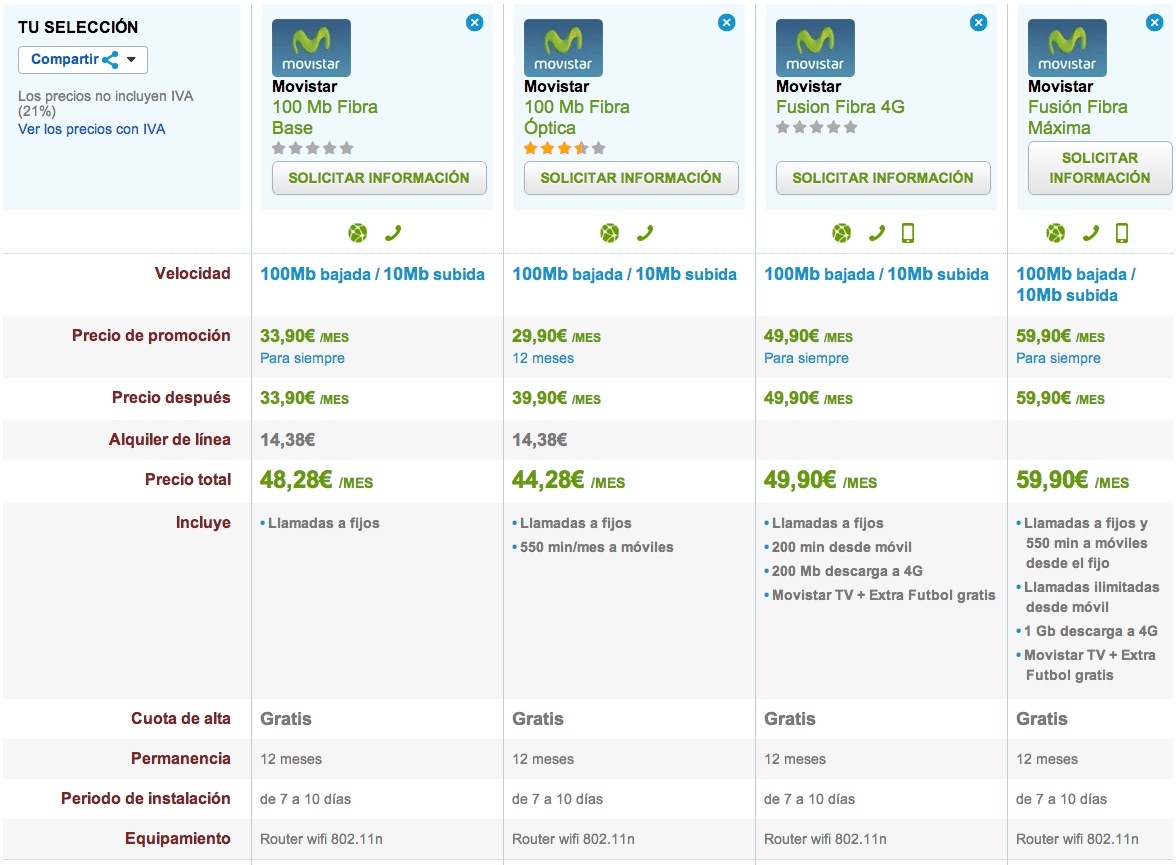This screenshot has height=865, width=1176.
Task: Click the star rating of 100 Mb Fibra Óptica
Action: [564, 149]
